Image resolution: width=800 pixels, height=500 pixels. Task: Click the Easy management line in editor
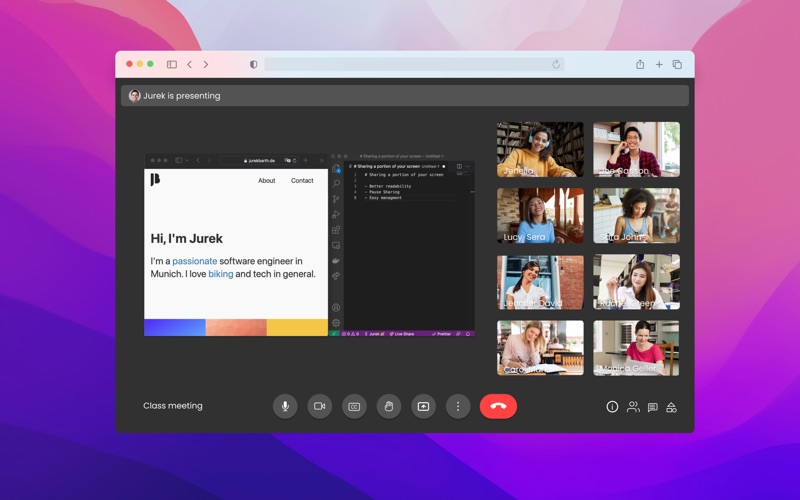pyautogui.click(x=383, y=197)
